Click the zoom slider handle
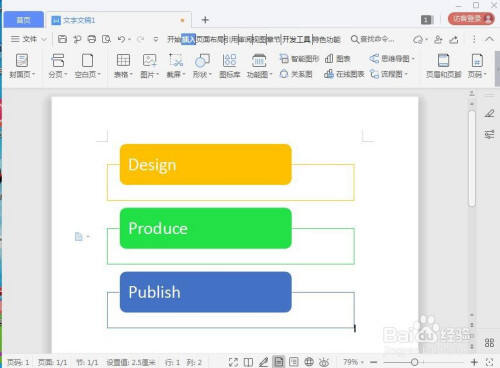Image resolution: width=500 pixels, height=368 pixels. (x=414, y=362)
